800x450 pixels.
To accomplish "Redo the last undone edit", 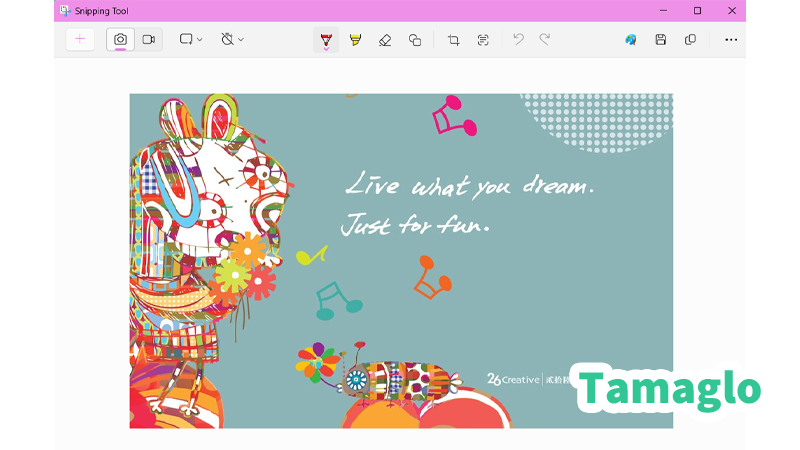I will point(545,40).
